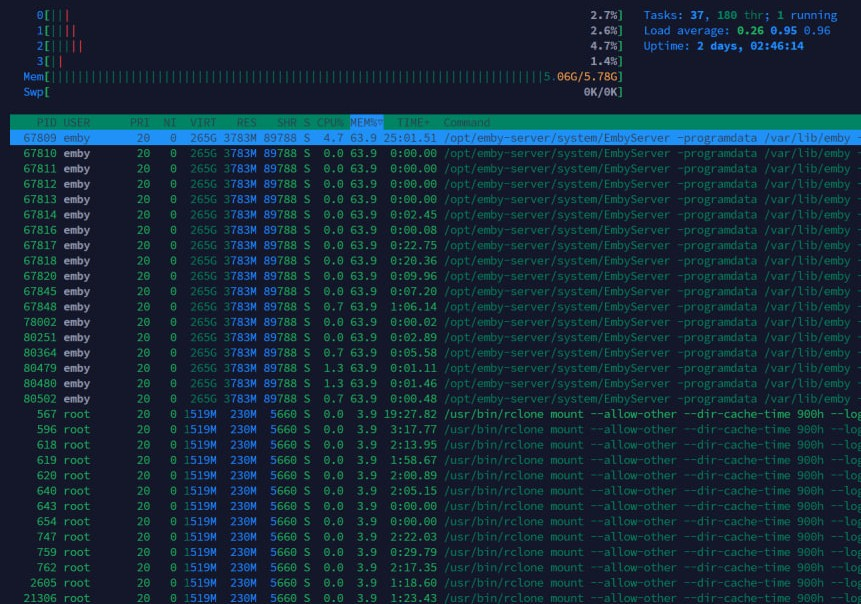
Task: Sort by the USER column header
Action: pos(76,122)
